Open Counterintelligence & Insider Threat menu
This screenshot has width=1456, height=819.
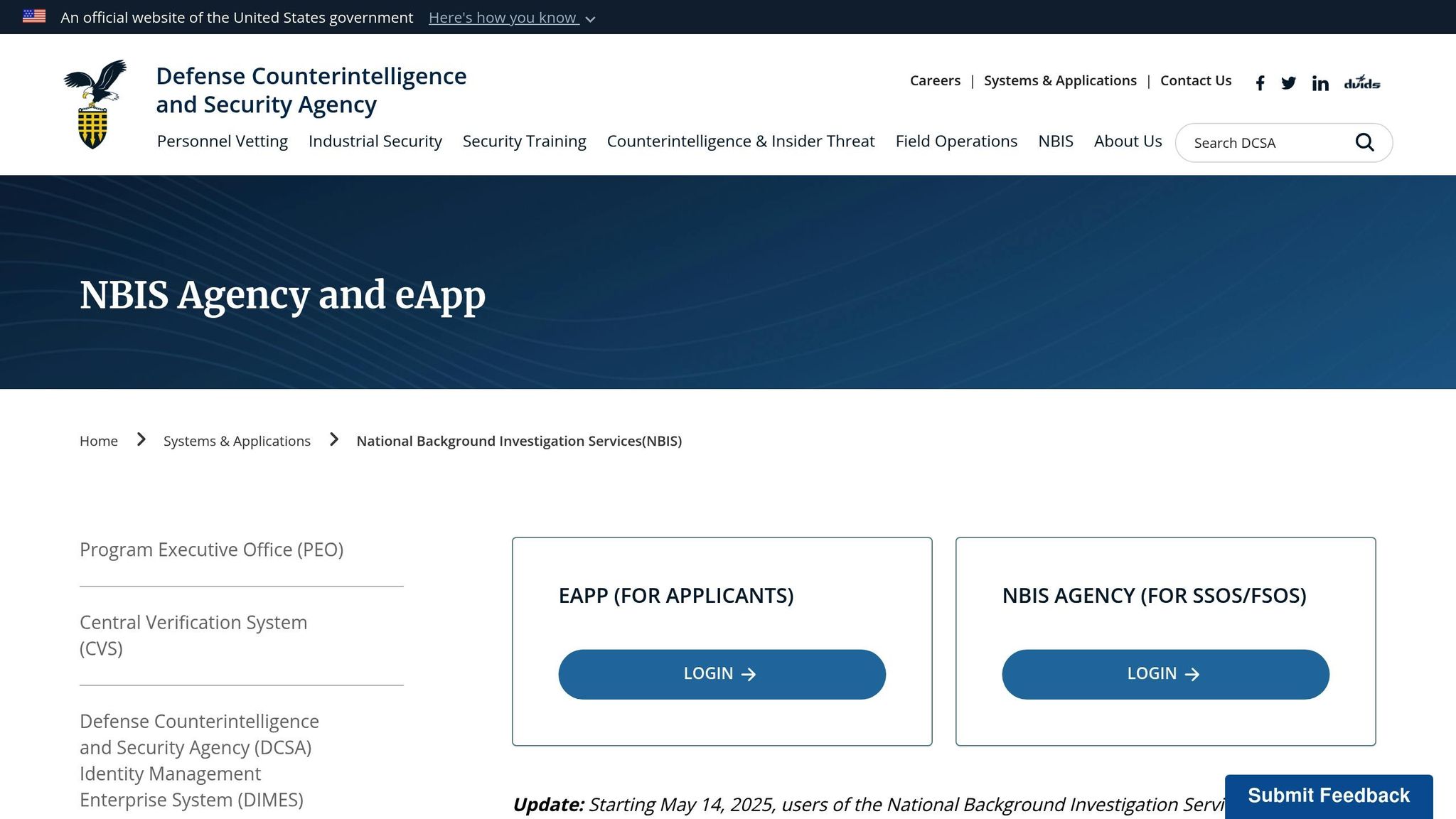[740, 141]
